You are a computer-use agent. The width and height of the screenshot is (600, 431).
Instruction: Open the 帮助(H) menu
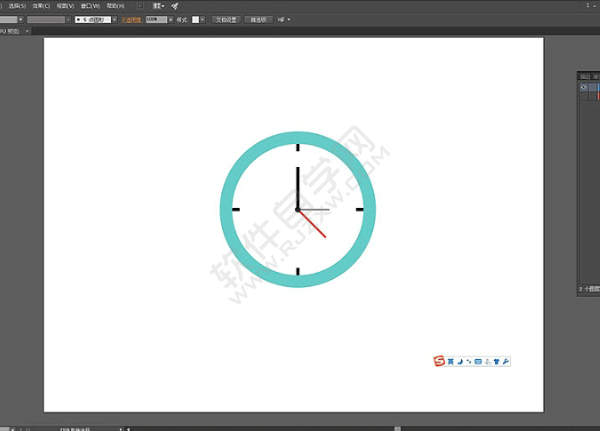click(x=115, y=6)
